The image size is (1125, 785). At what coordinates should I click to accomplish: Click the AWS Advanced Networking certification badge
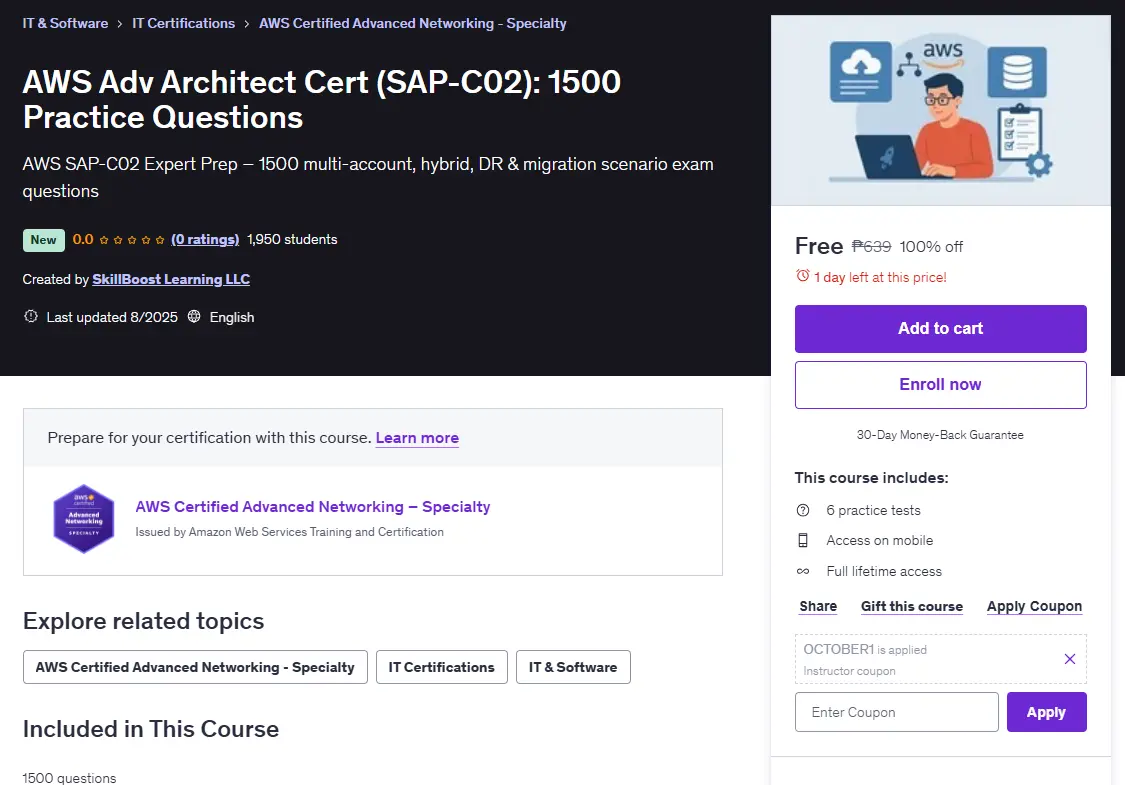tap(84, 519)
